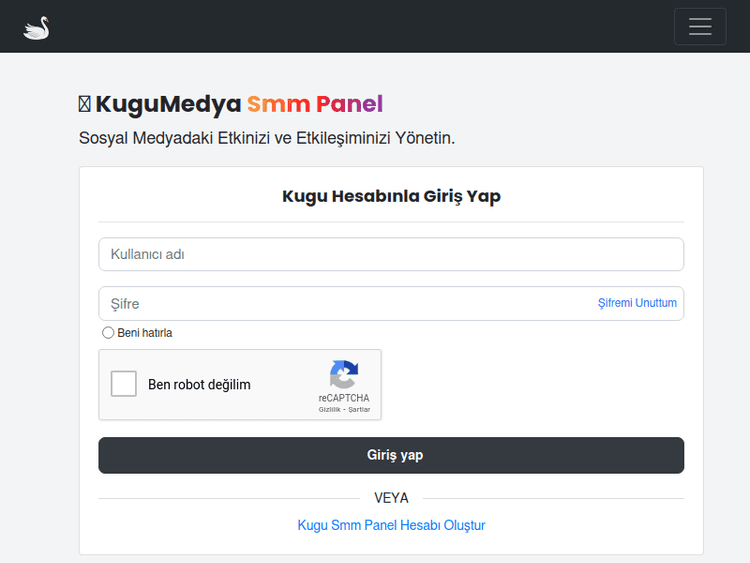Click the KuguMedya Smm Panel heading

click(x=231, y=104)
